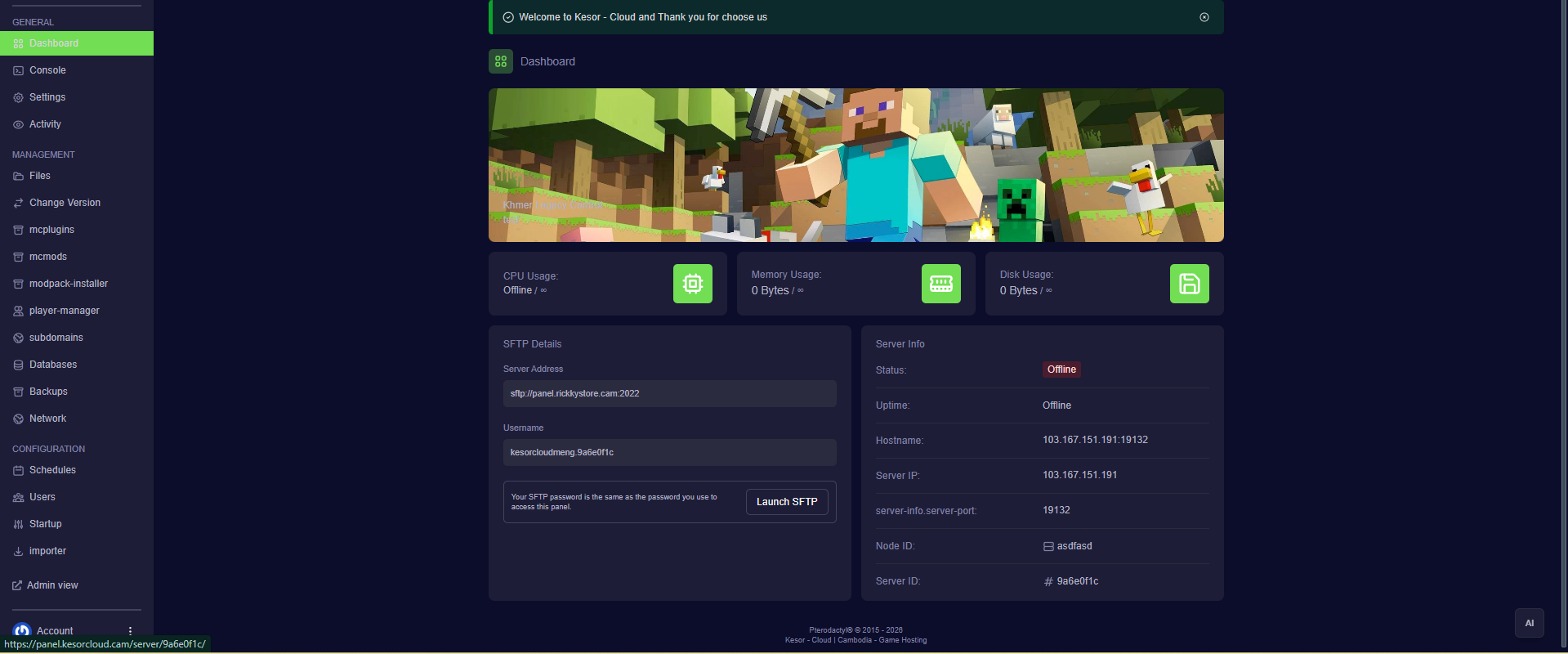This screenshot has width=1568, height=654.
Task: Open the Activity eye icon in sidebar
Action: coord(18,125)
